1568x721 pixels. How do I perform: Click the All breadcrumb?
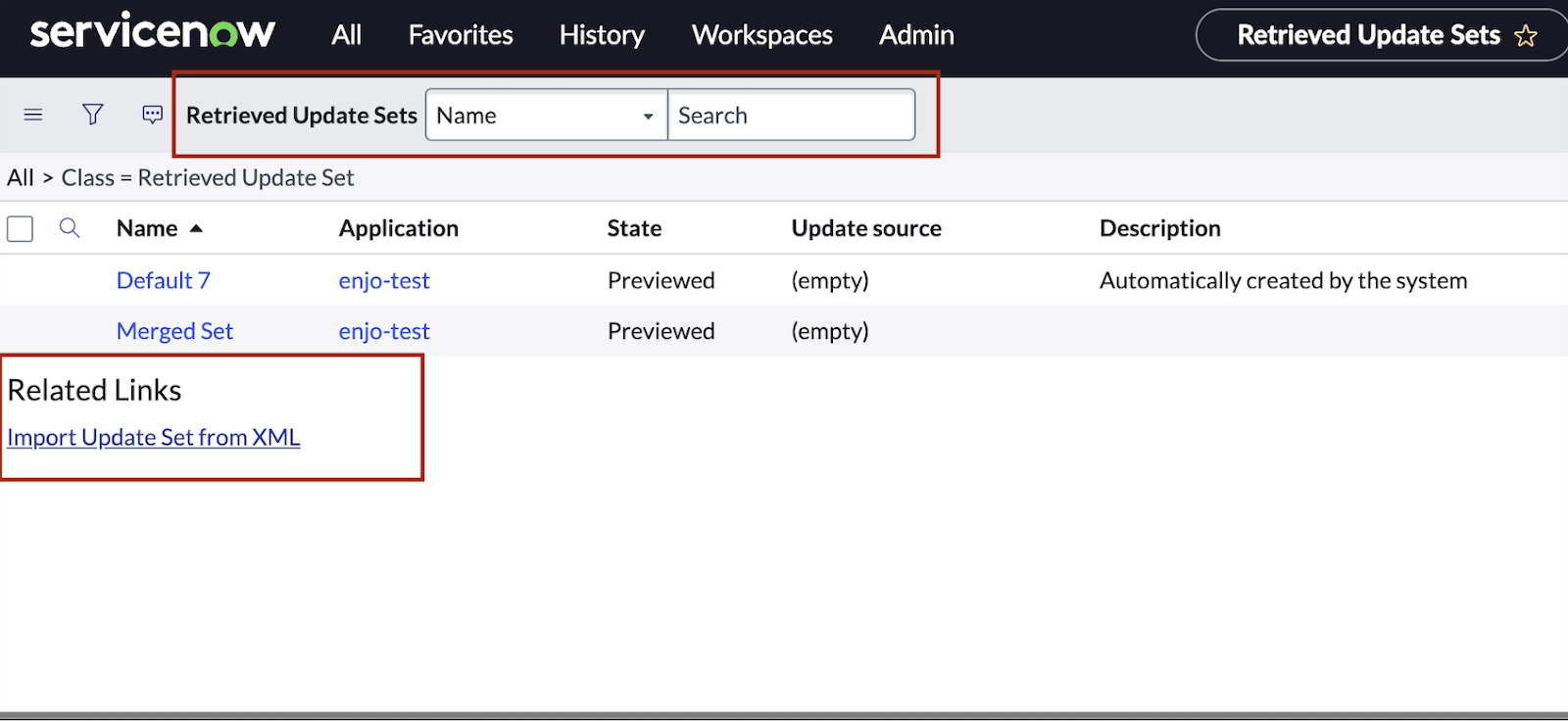21,178
